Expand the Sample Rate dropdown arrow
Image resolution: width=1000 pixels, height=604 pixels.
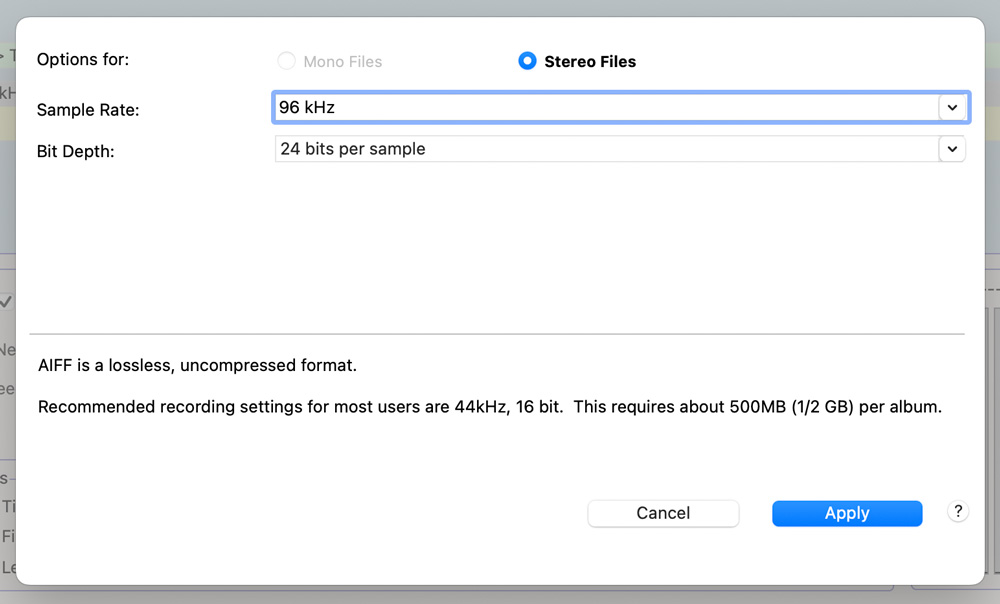coord(952,107)
